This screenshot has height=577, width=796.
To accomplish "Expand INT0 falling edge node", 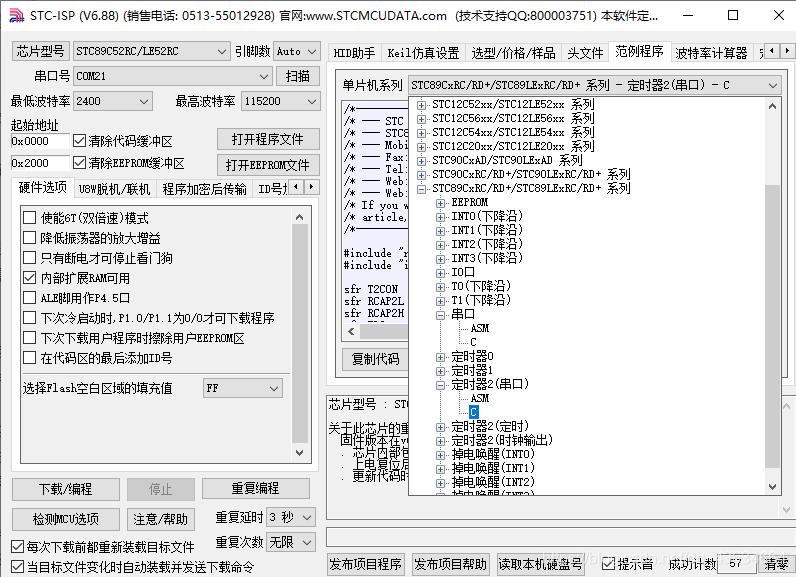I will [440, 217].
